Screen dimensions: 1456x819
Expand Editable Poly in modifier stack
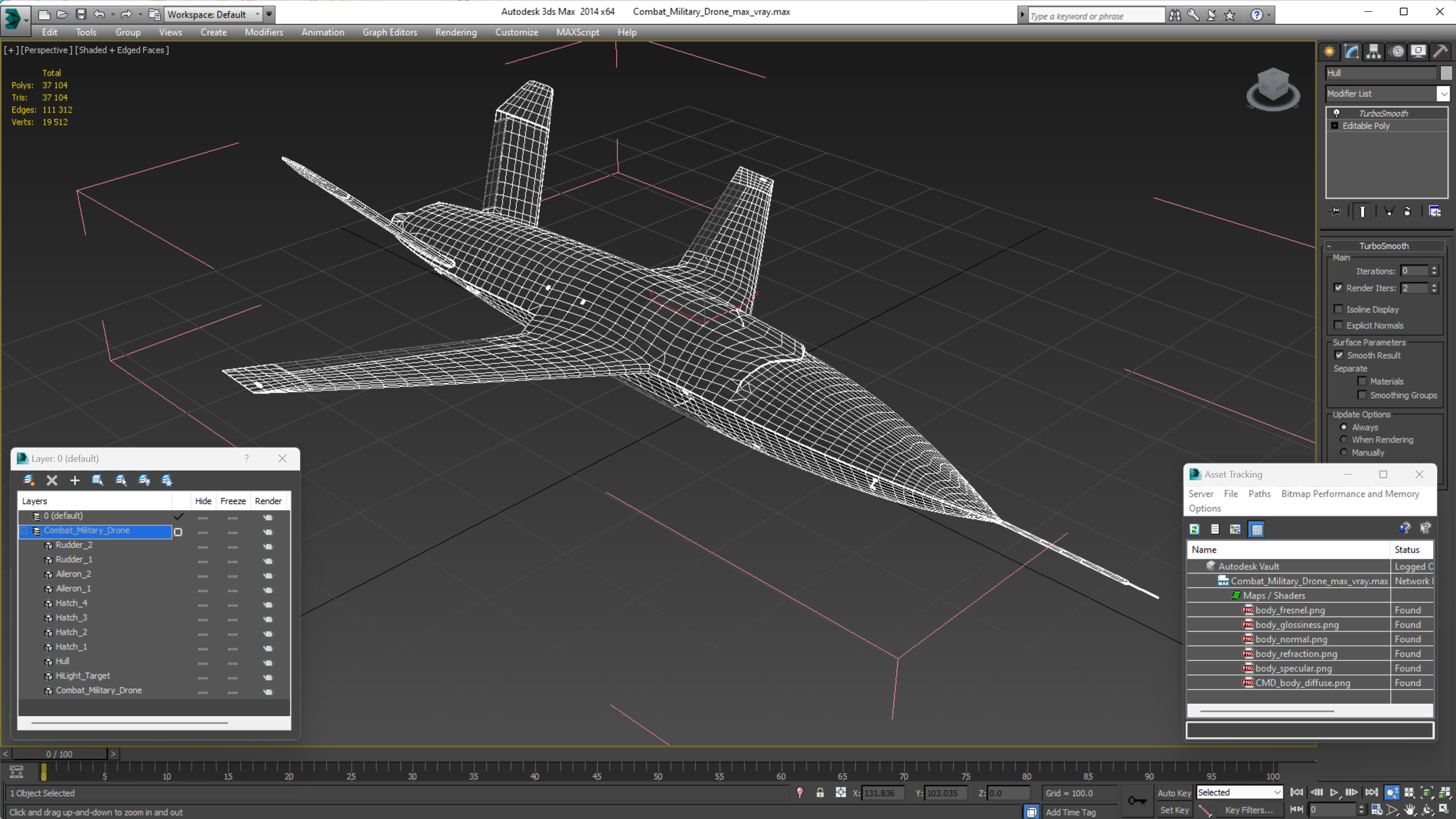tap(1335, 126)
